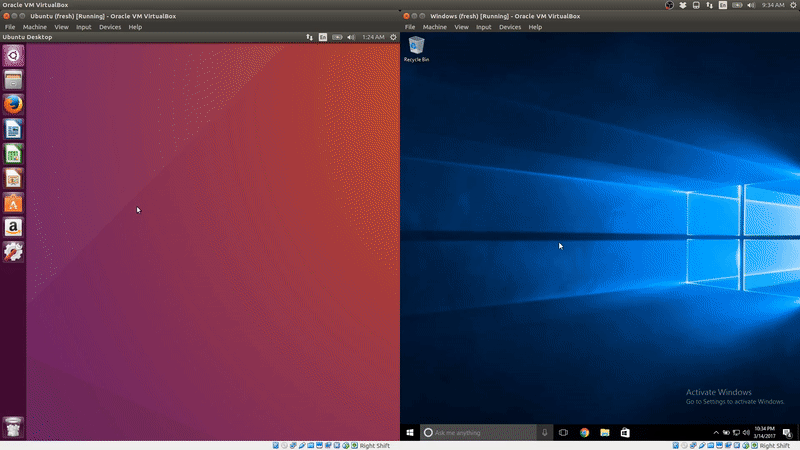The width and height of the screenshot is (800, 450).
Task: Open File menu of Windows VM window
Action: [x=410, y=27]
